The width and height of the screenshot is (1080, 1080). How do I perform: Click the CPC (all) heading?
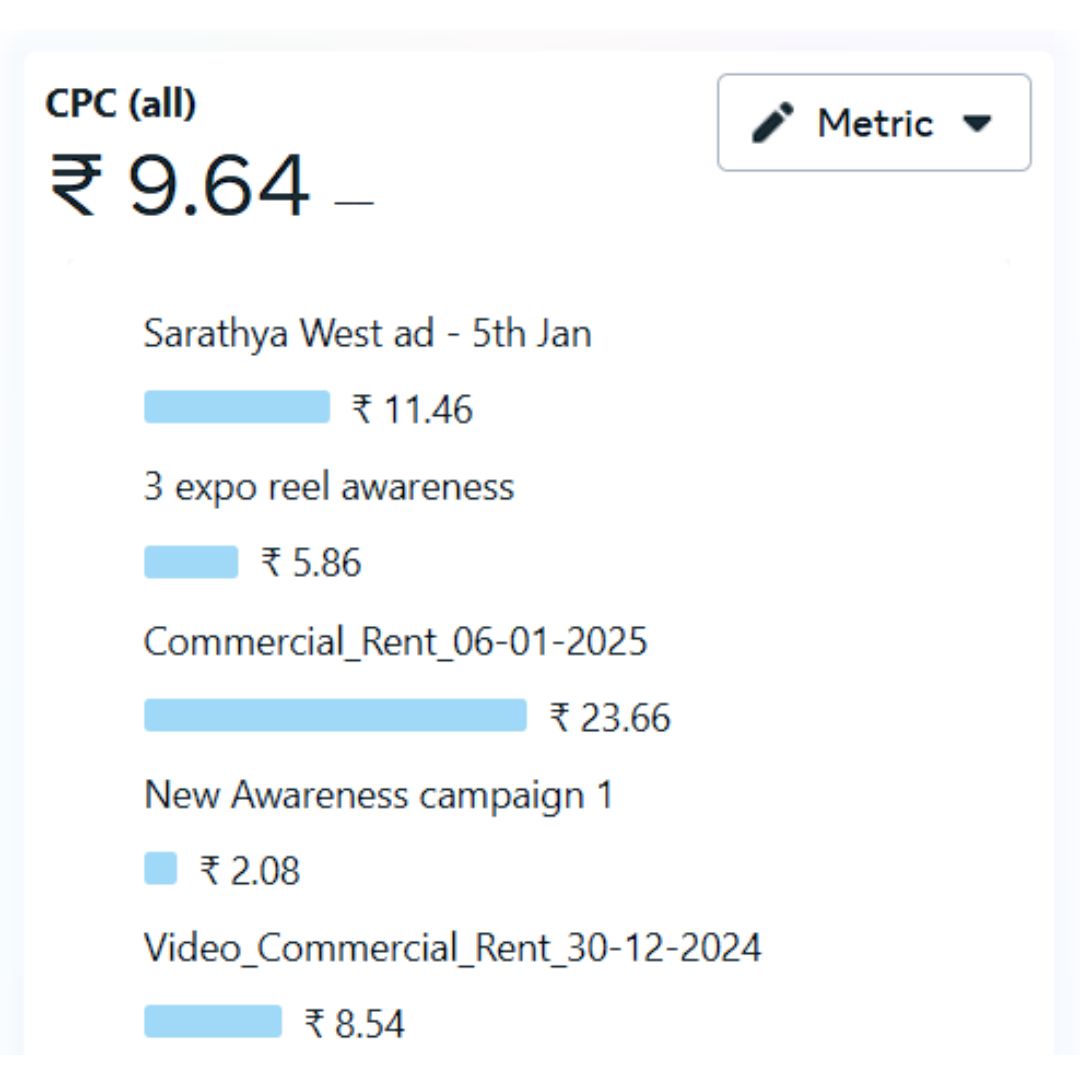[x=121, y=105]
